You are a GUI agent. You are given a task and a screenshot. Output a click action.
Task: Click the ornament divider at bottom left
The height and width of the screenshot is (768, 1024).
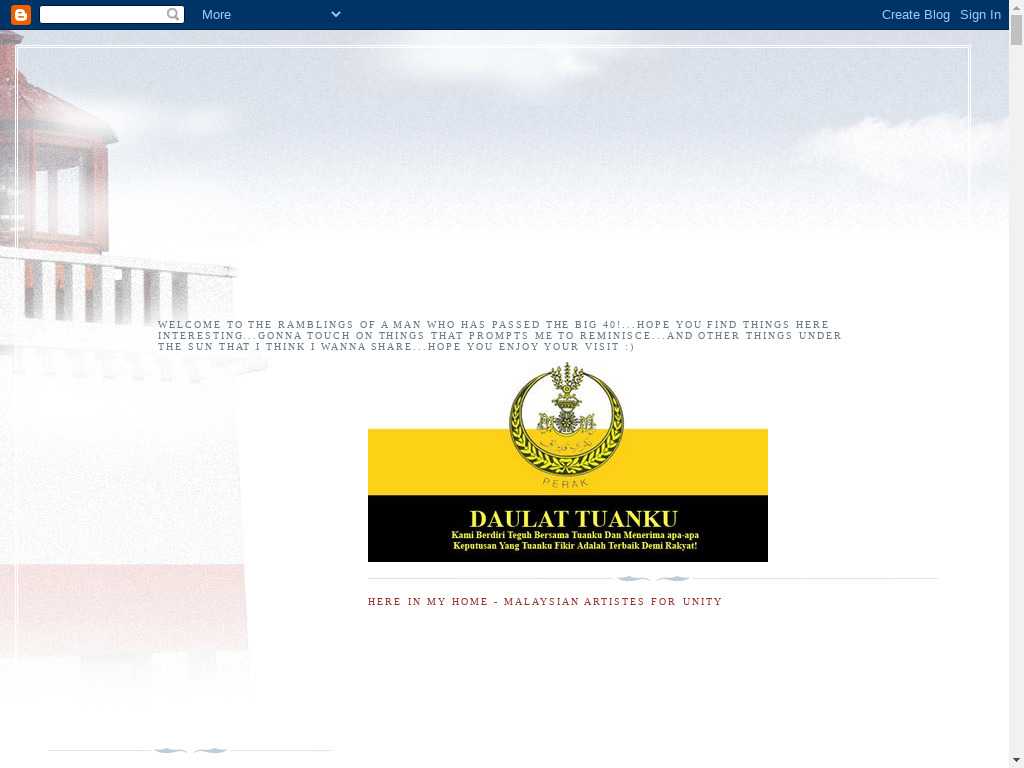(190, 750)
